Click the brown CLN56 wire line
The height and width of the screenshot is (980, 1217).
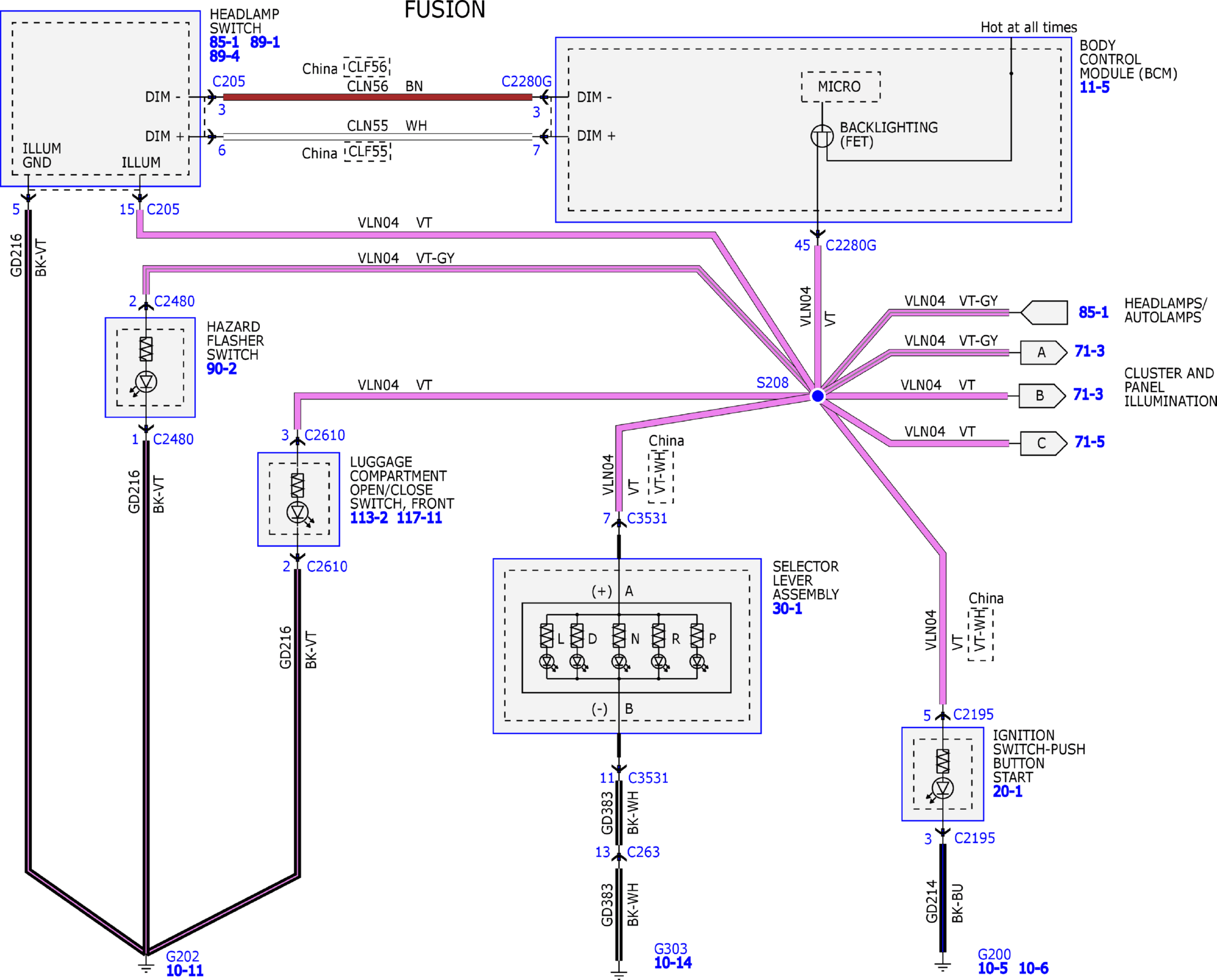coord(378,97)
